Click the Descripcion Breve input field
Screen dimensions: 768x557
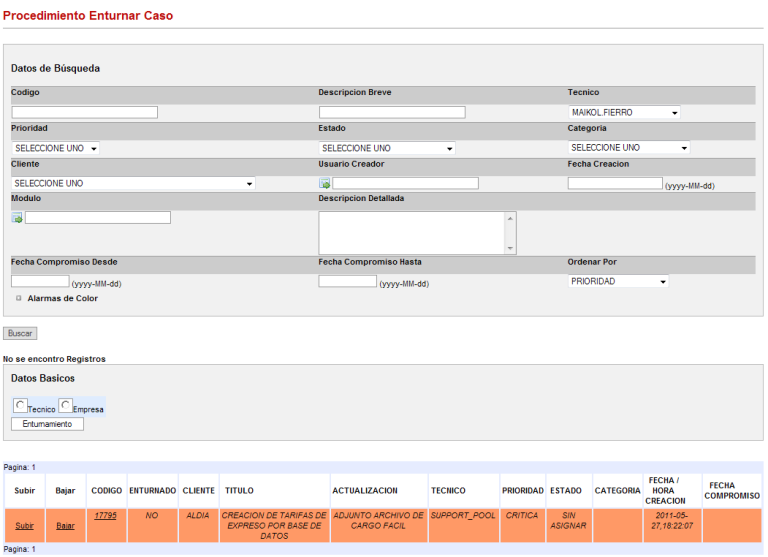(x=392, y=113)
